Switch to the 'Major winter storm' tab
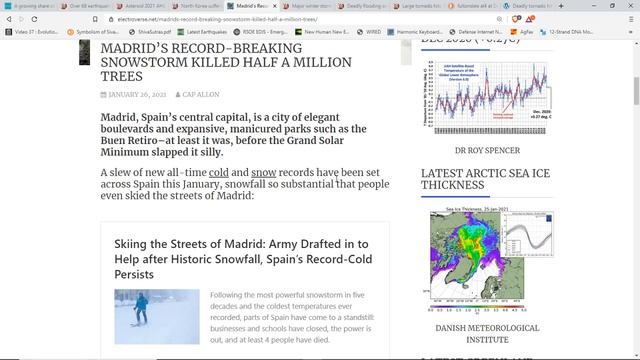640x360 pixels. point(307,6)
